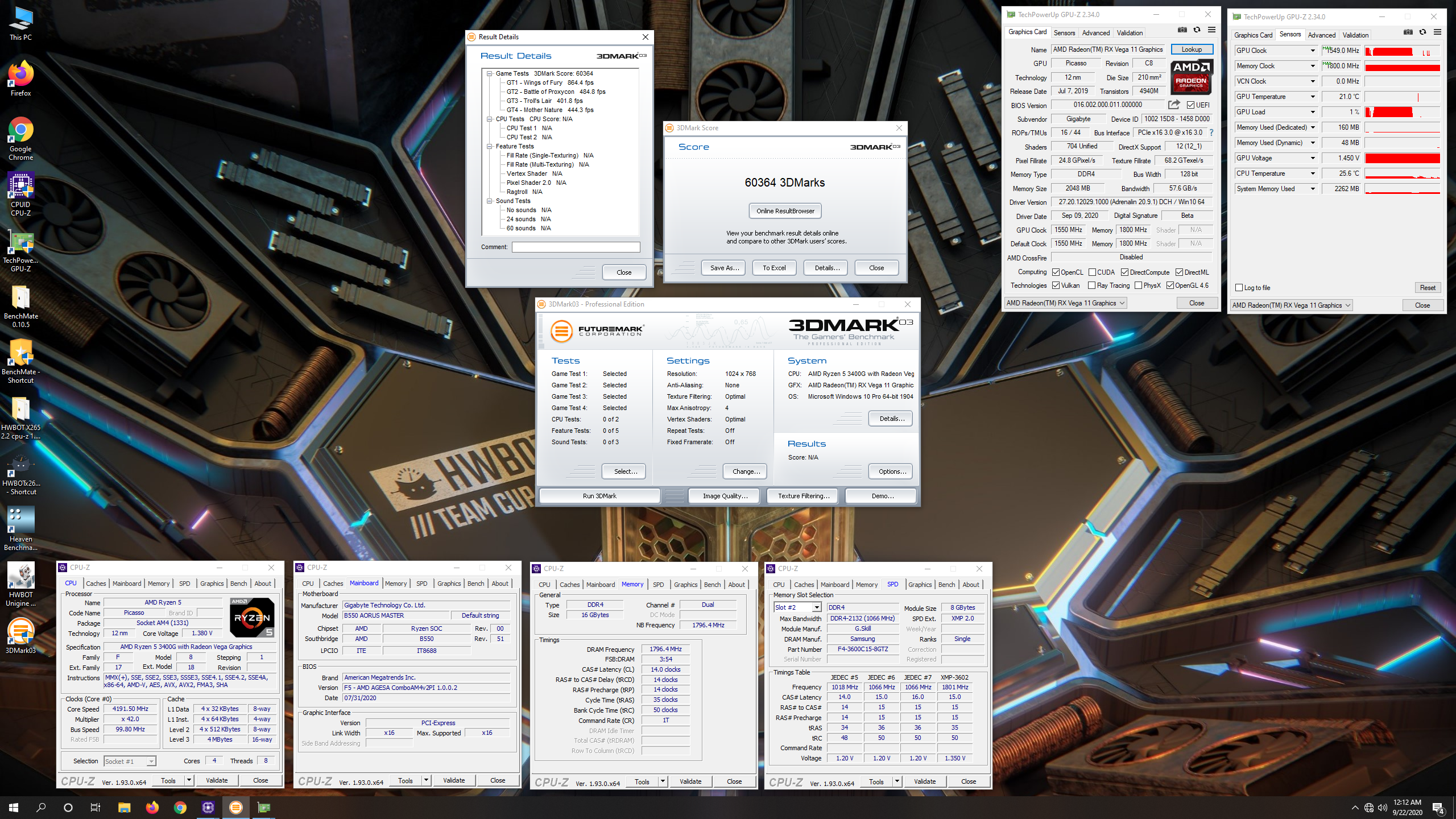Image resolution: width=1456 pixels, height=819 pixels.
Task: Open the hamburger menu in Sensors GPU-Z window
Action: point(1437,32)
